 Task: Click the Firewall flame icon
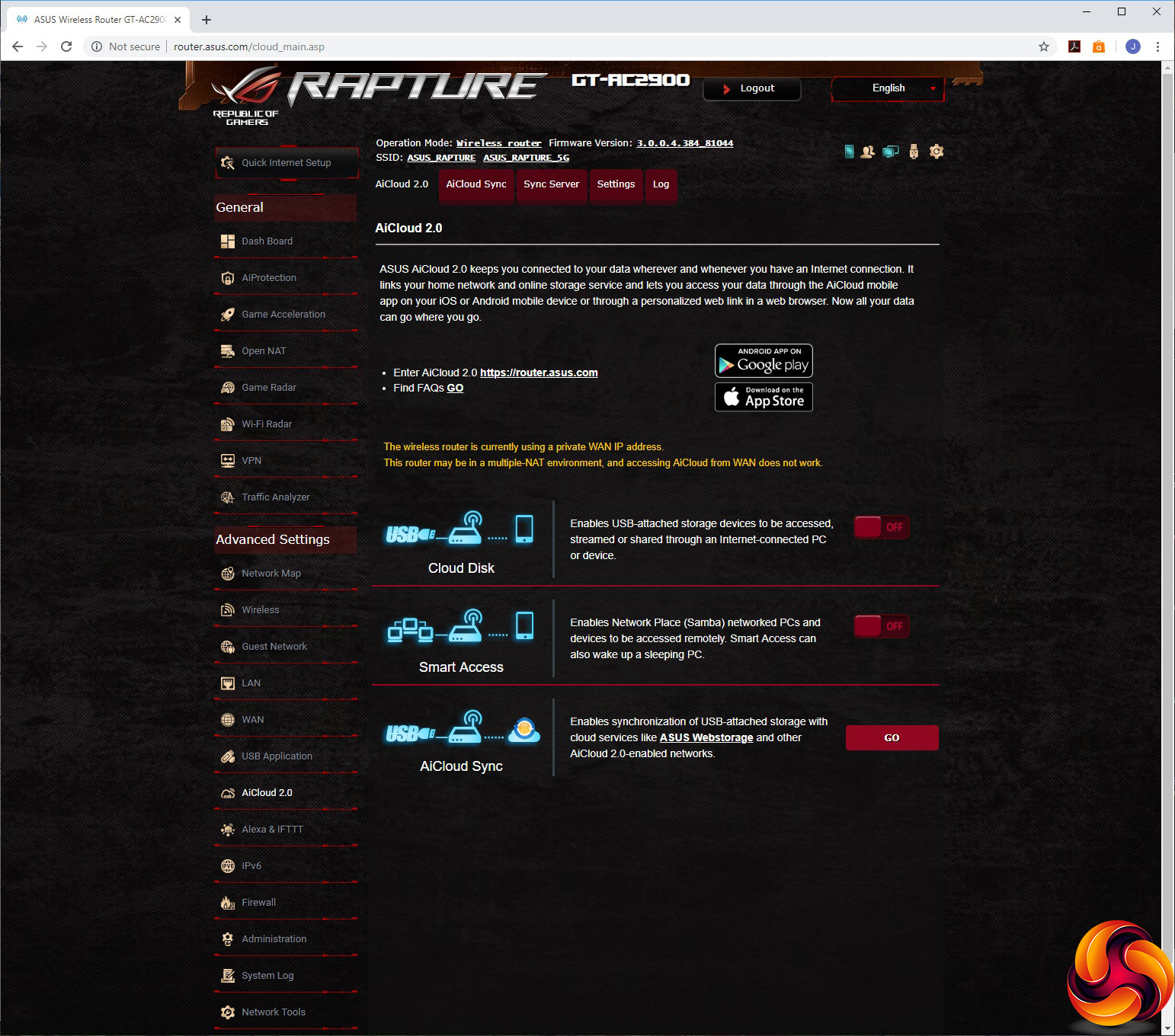[x=227, y=903]
